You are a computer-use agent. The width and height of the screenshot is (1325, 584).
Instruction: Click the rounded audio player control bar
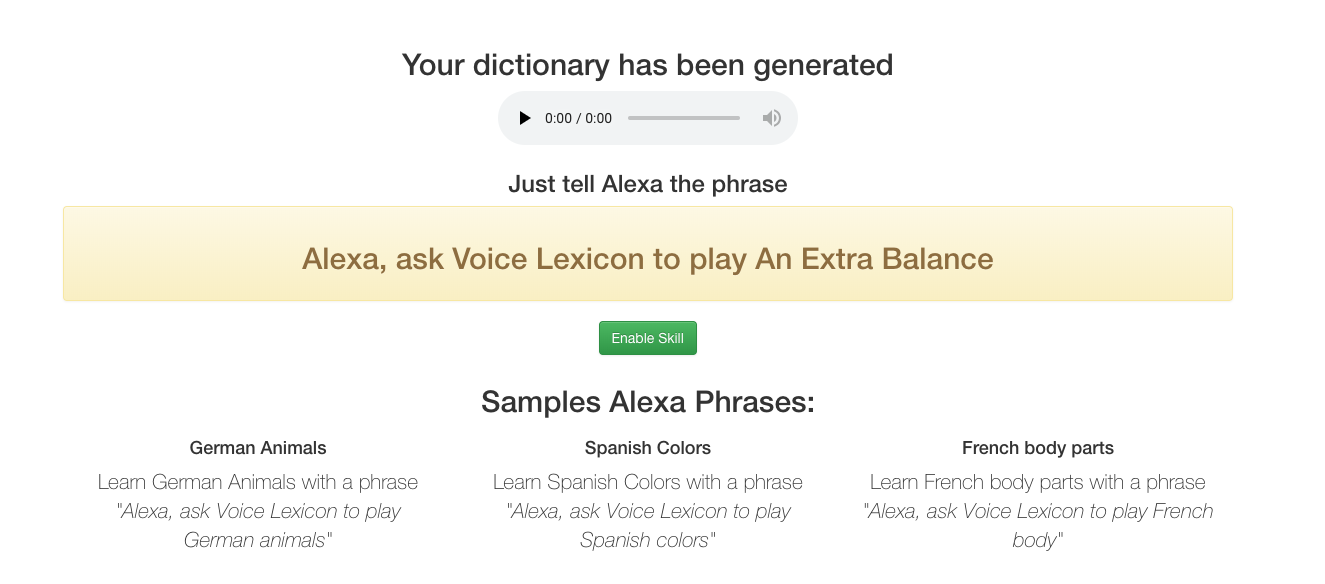[x=647, y=118]
